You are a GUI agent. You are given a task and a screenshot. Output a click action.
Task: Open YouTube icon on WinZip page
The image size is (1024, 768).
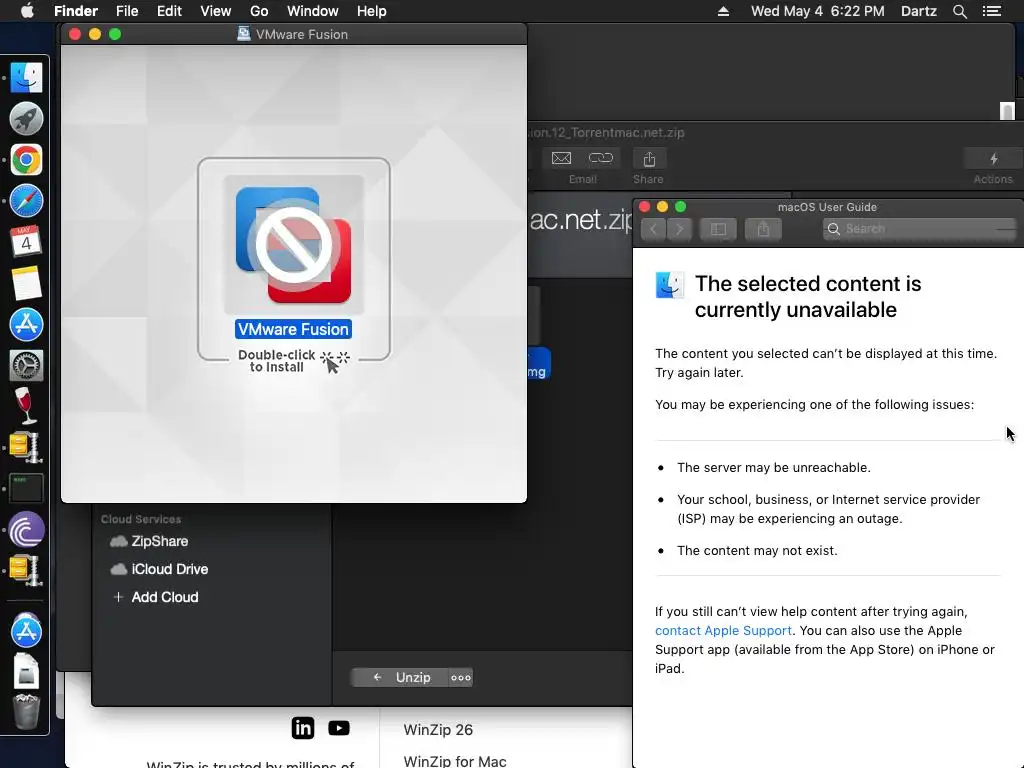click(338, 728)
